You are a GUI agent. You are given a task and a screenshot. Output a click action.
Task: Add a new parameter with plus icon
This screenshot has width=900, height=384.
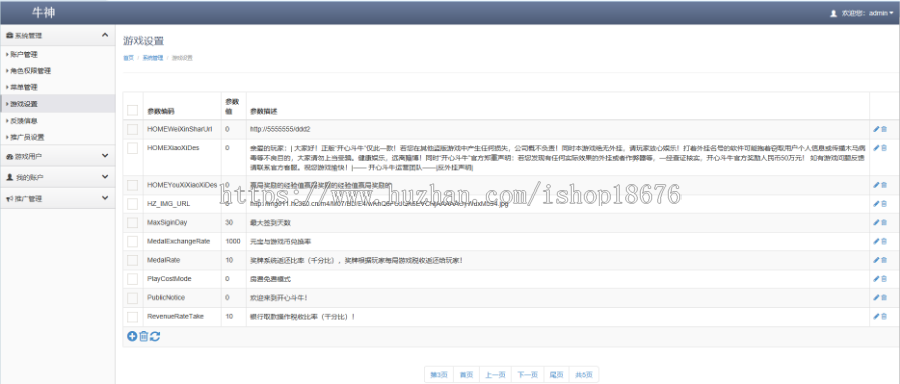click(x=132, y=336)
